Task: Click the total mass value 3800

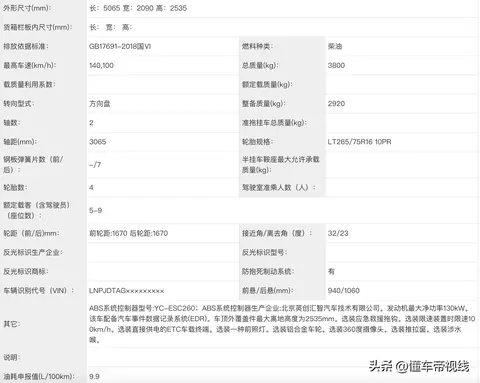Action: (x=336, y=65)
